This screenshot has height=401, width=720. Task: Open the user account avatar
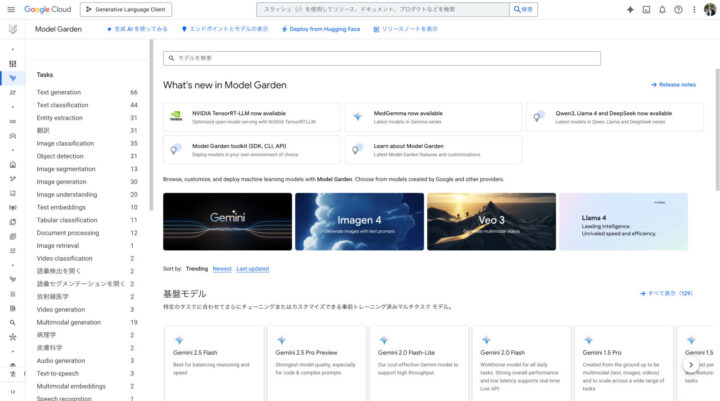[x=710, y=9]
